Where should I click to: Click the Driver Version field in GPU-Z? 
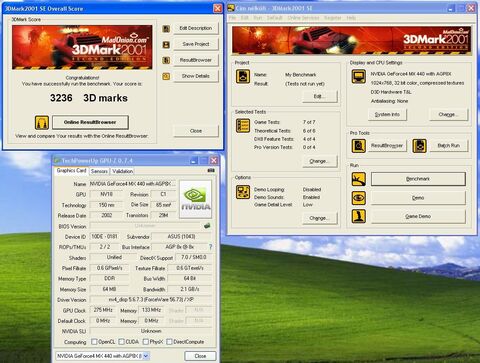pyautogui.click(x=151, y=299)
